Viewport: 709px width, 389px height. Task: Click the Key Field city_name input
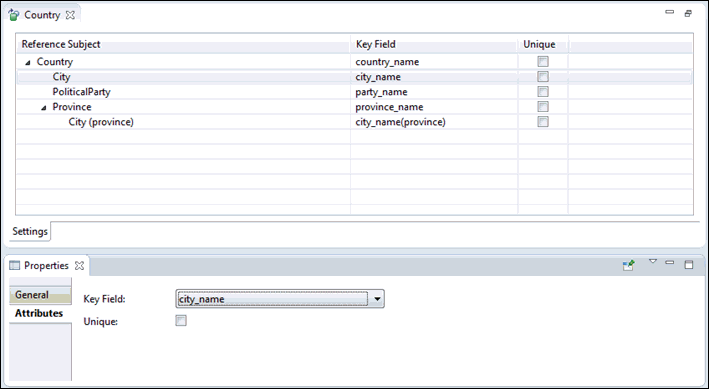tap(272, 299)
